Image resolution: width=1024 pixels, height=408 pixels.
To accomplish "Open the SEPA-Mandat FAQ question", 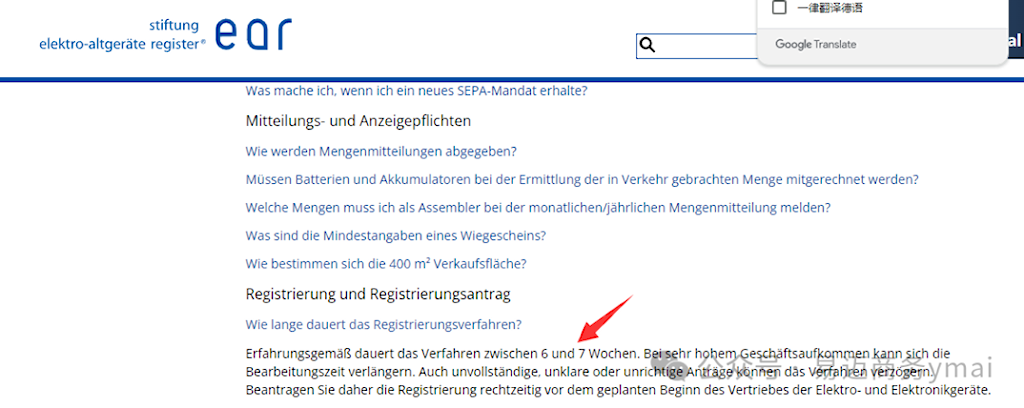I will (x=416, y=90).
